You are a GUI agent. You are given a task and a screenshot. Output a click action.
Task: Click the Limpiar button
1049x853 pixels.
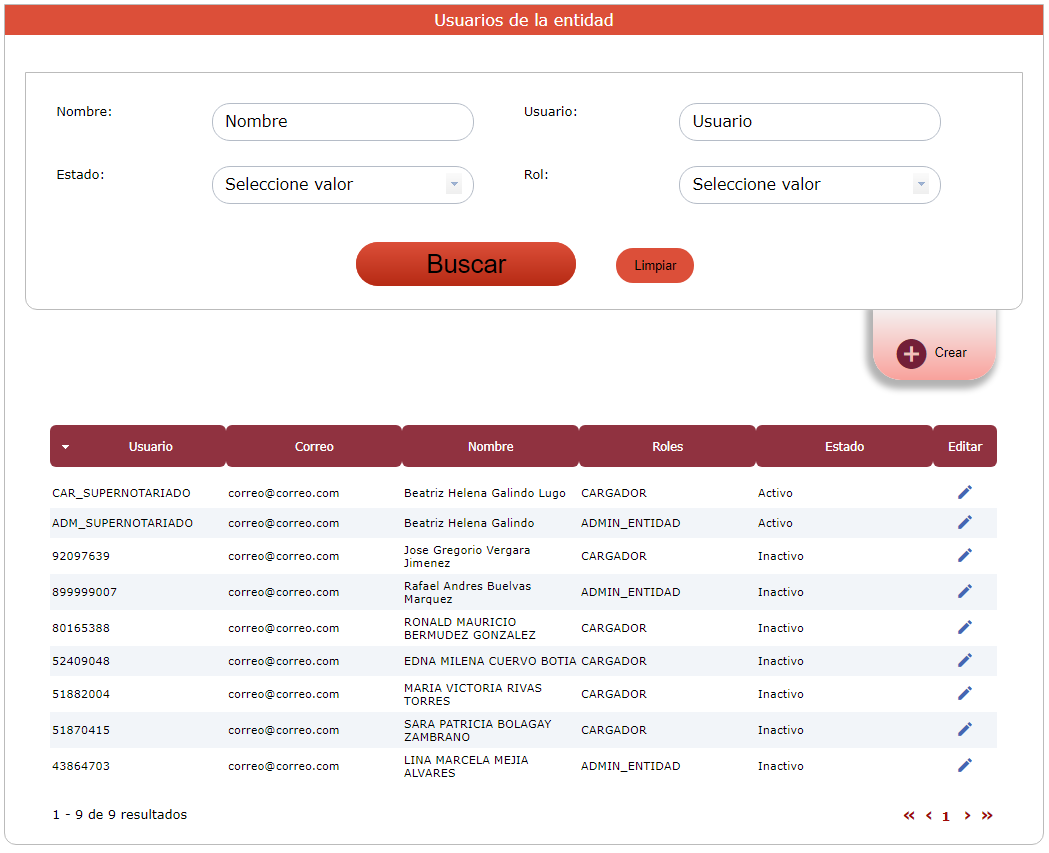tap(655, 266)
